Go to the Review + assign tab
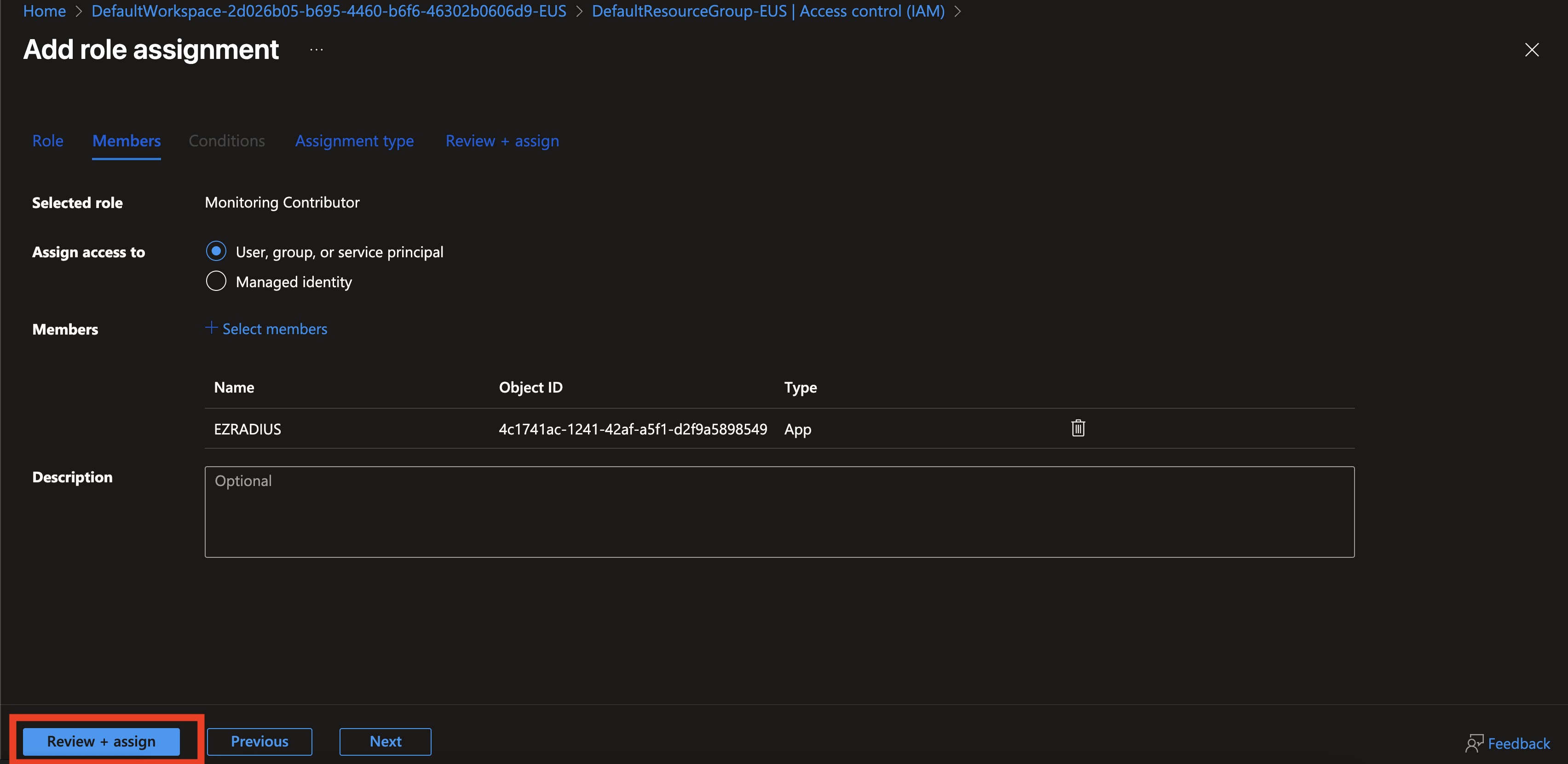Image resolution: width=1568 pixels, height=764 pixels. pos(502,141)
